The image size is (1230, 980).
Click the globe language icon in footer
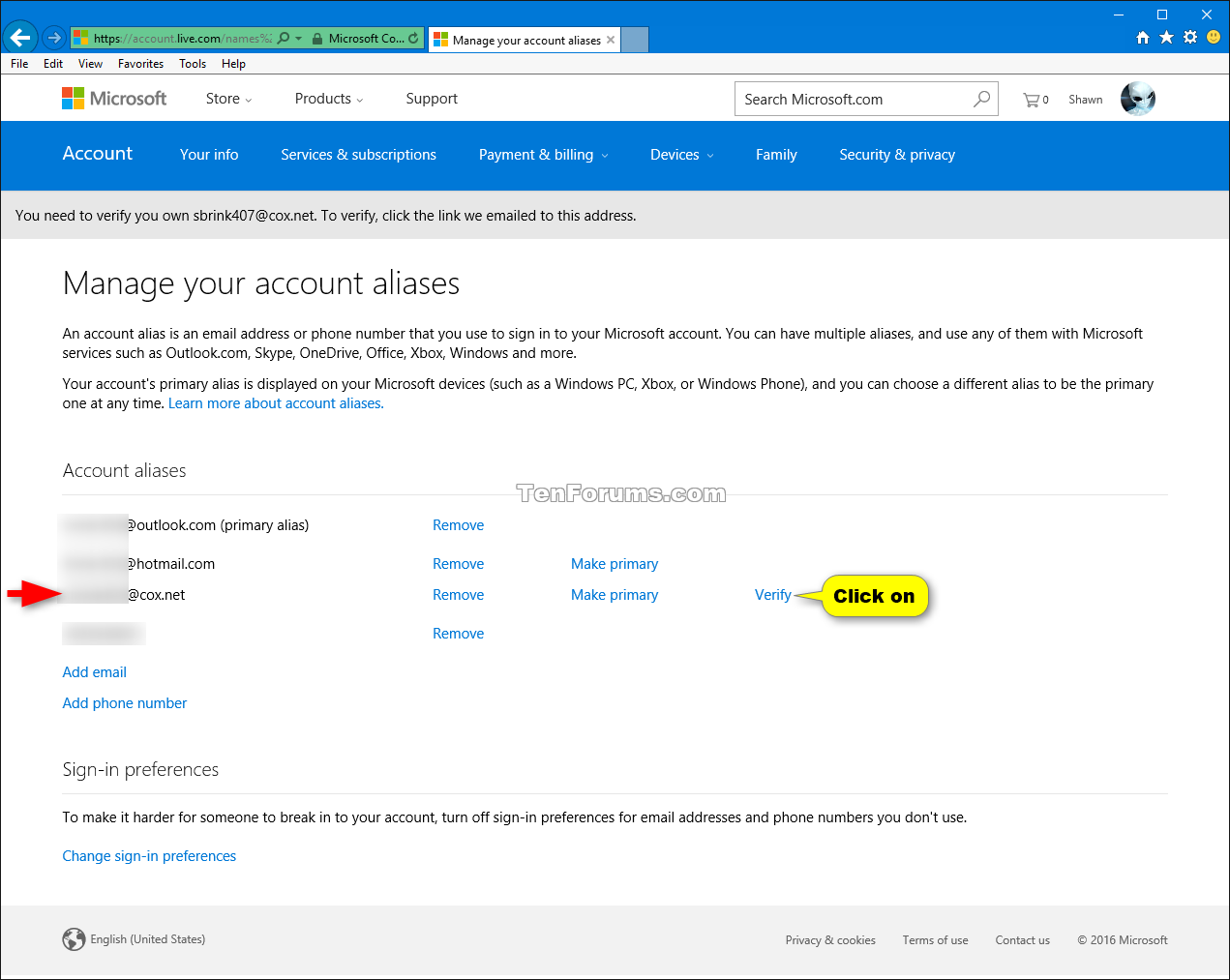(74, 939)
